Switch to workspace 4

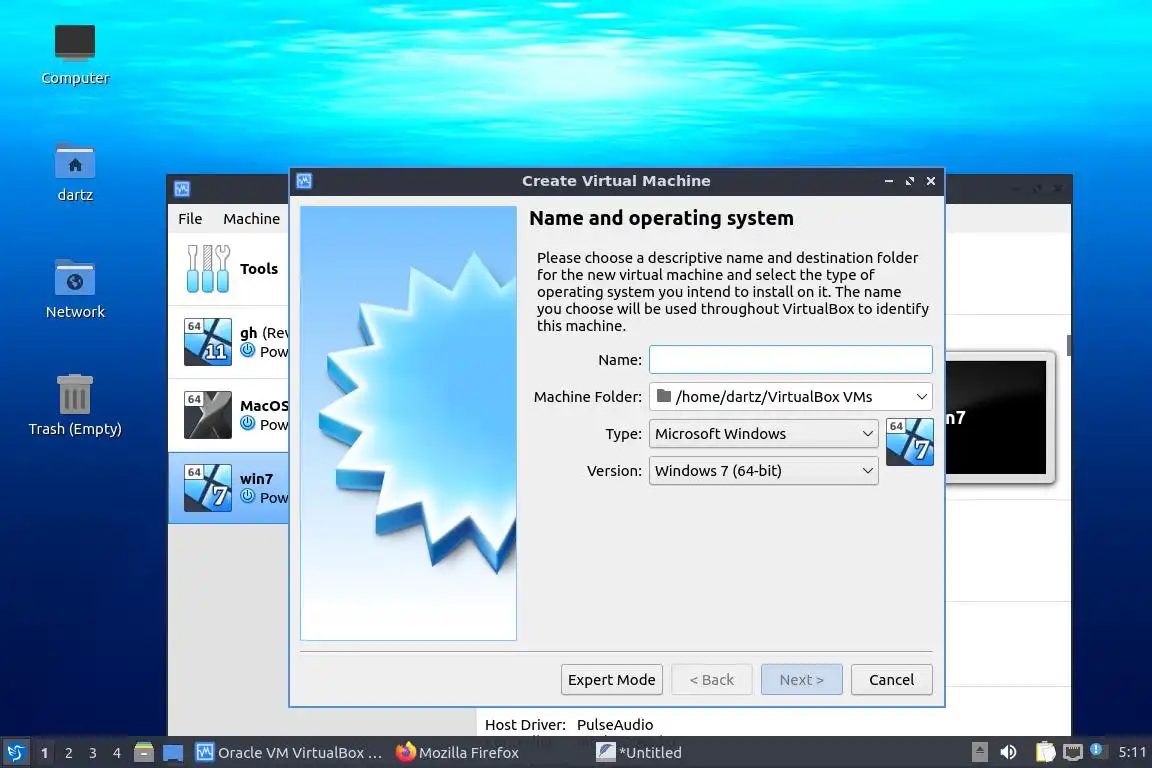tap(117, 753)
